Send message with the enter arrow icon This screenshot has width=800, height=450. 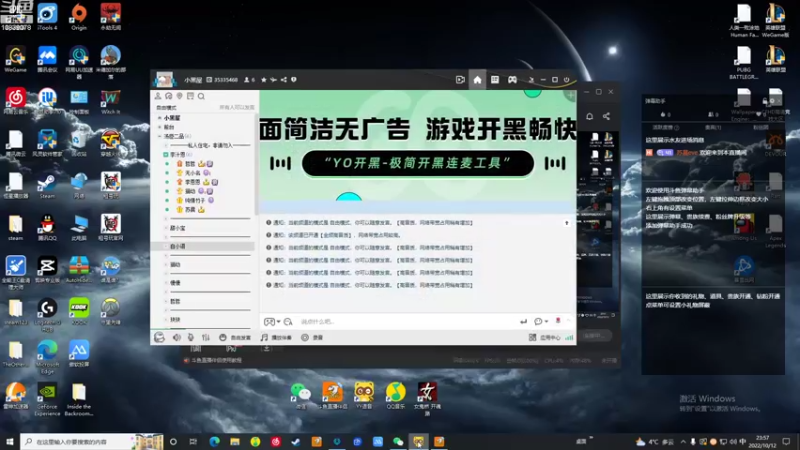pyautogui.click(x=523, y=321)
